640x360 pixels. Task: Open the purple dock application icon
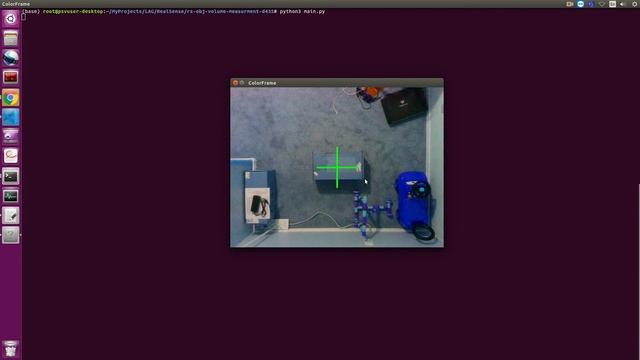tap(11, 137)
